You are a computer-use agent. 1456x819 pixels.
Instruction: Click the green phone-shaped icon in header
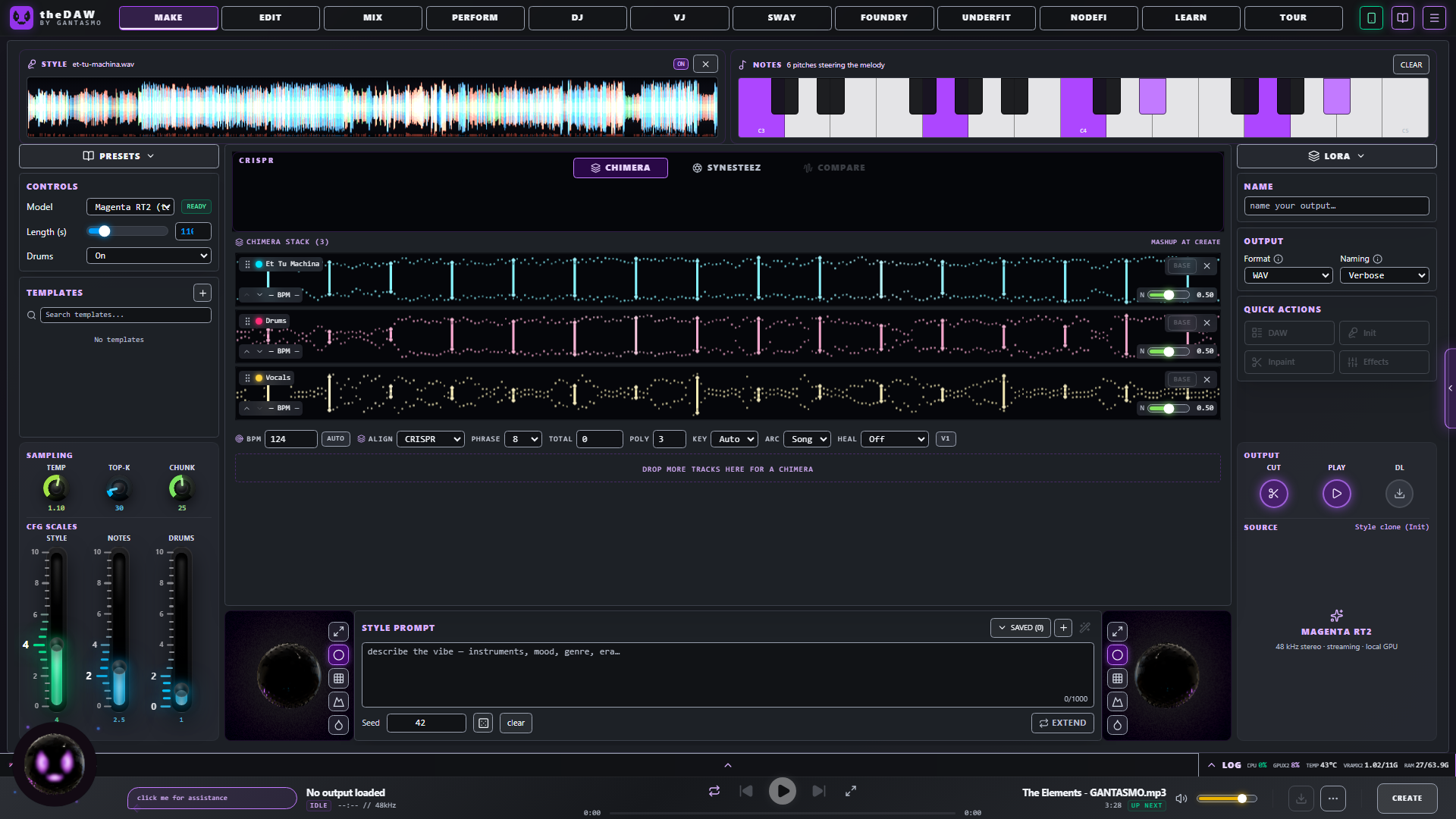(x=1371, y=17)
